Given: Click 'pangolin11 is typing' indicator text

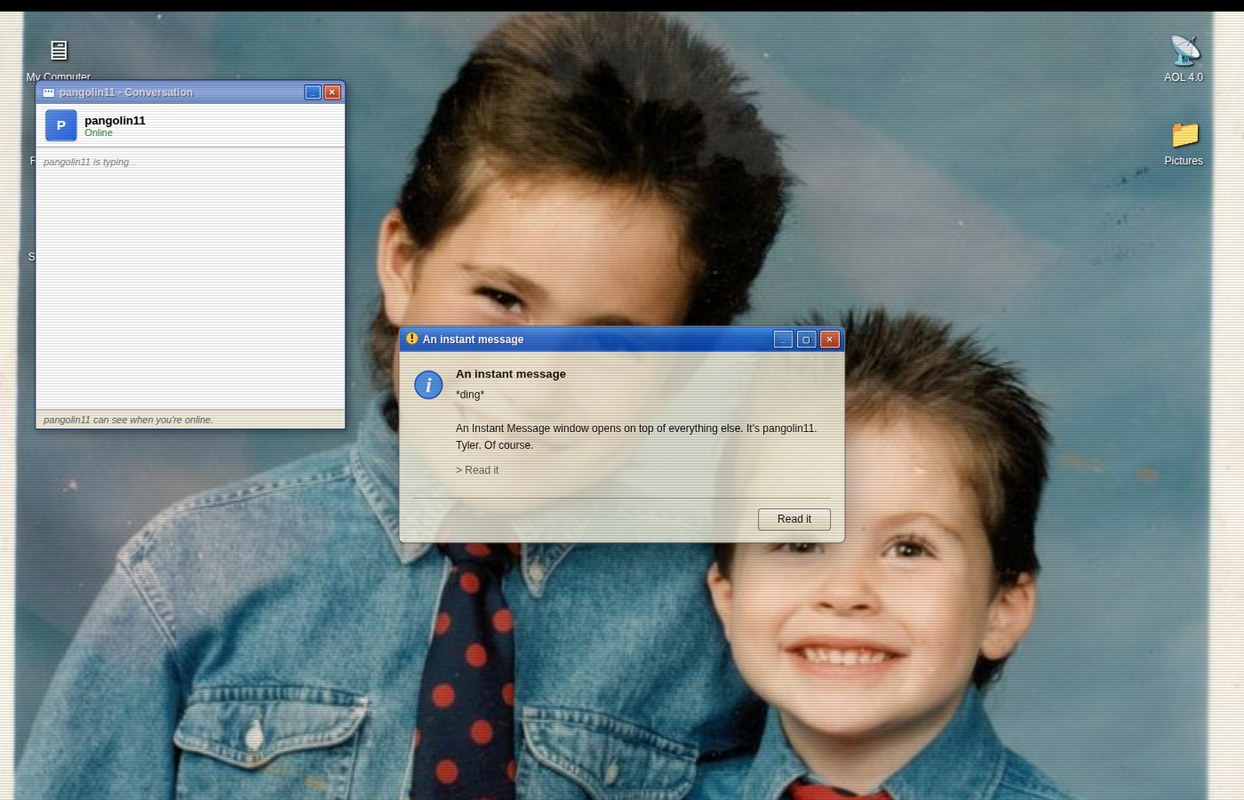Looking at the screenshot, I should click(x=87, y=162).
